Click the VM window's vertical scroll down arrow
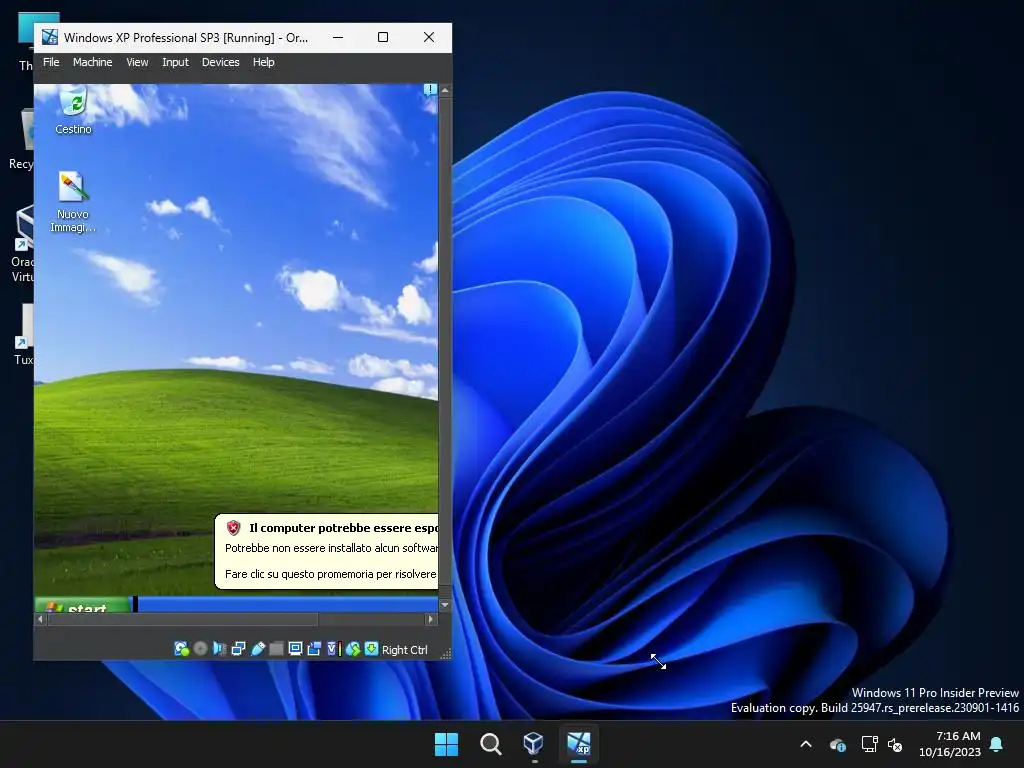Viewport: 1024px width, 768px height. [x=445, y=605]
